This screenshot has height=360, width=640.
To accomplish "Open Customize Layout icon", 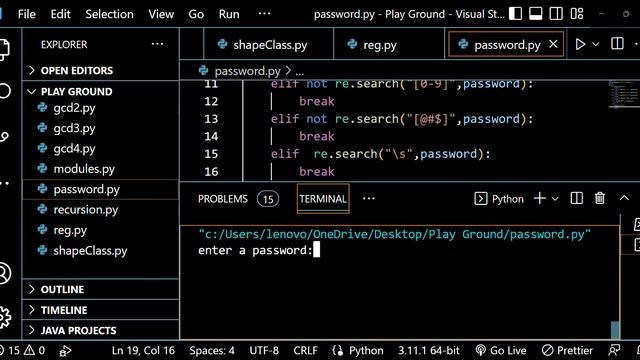I will click(577, 14).
